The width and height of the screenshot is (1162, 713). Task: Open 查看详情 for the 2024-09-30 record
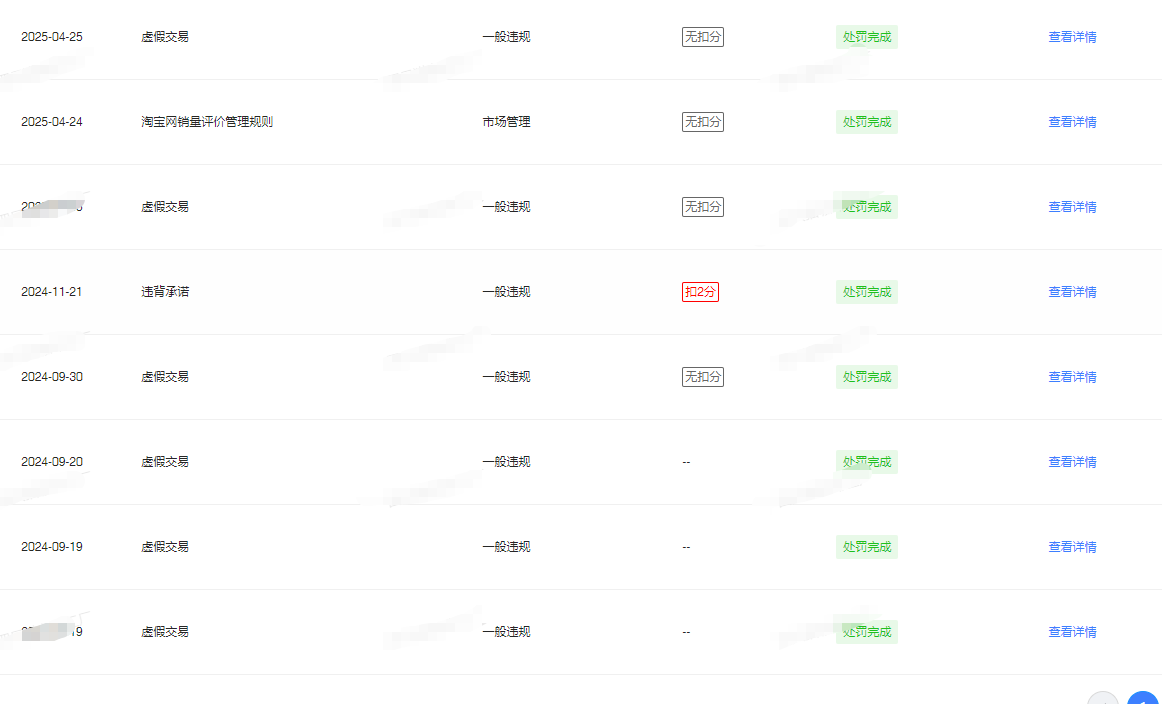tap(1072, 377)
